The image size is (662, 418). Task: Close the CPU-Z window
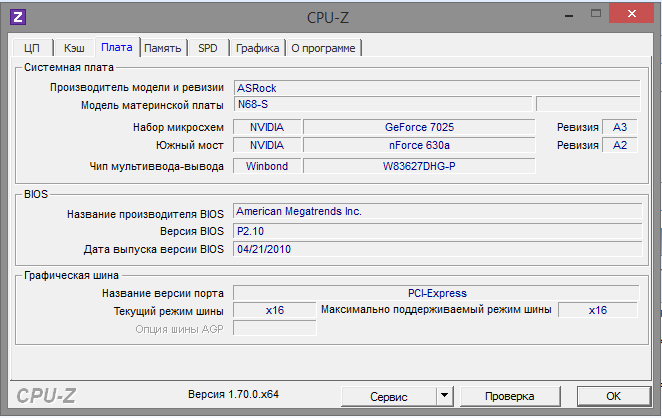[x=628, y=15]
